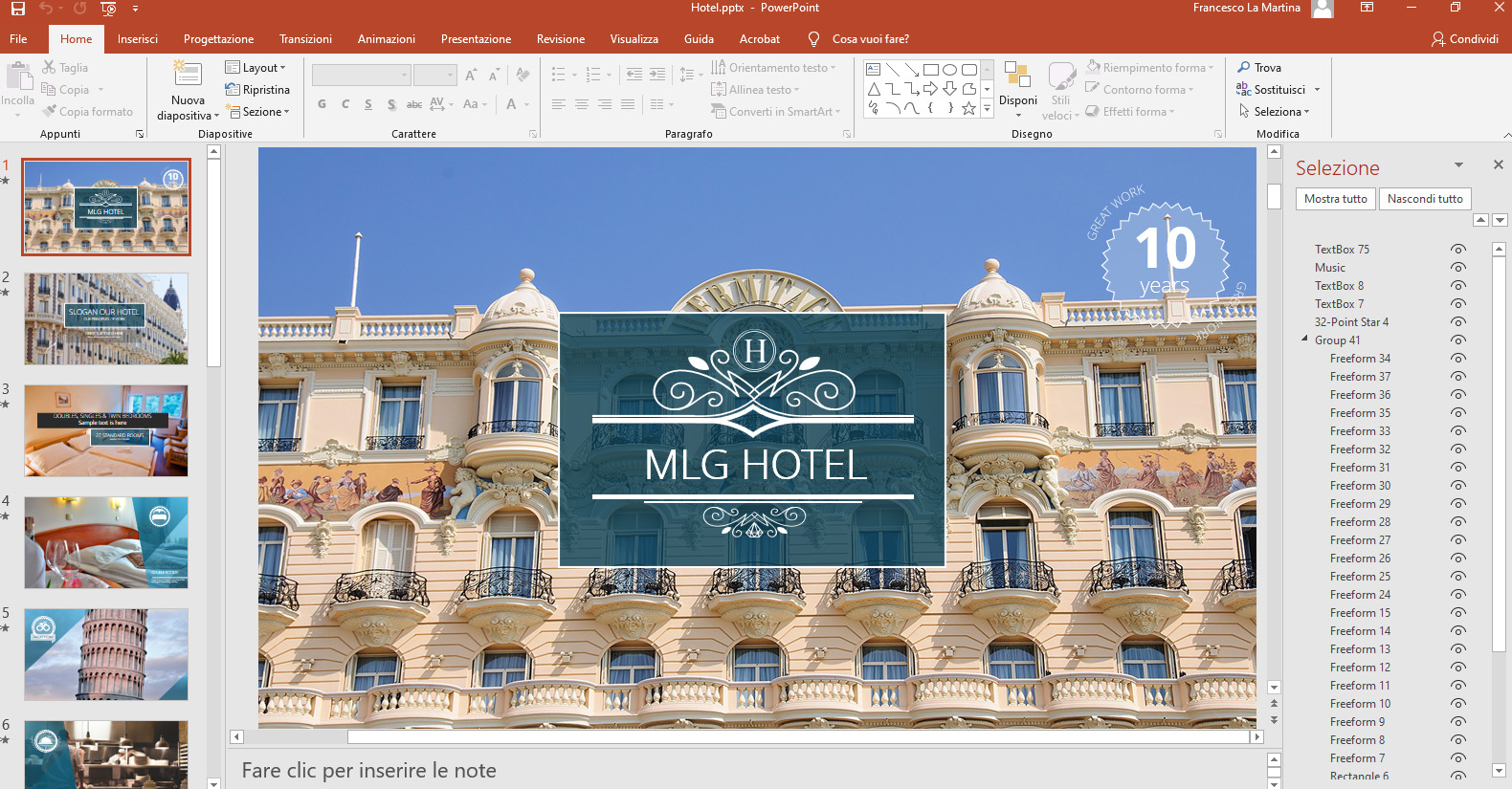Toggle visibility of Music object
Image resolution: width=1512 pixels, height=789 pixels.
1457,268
